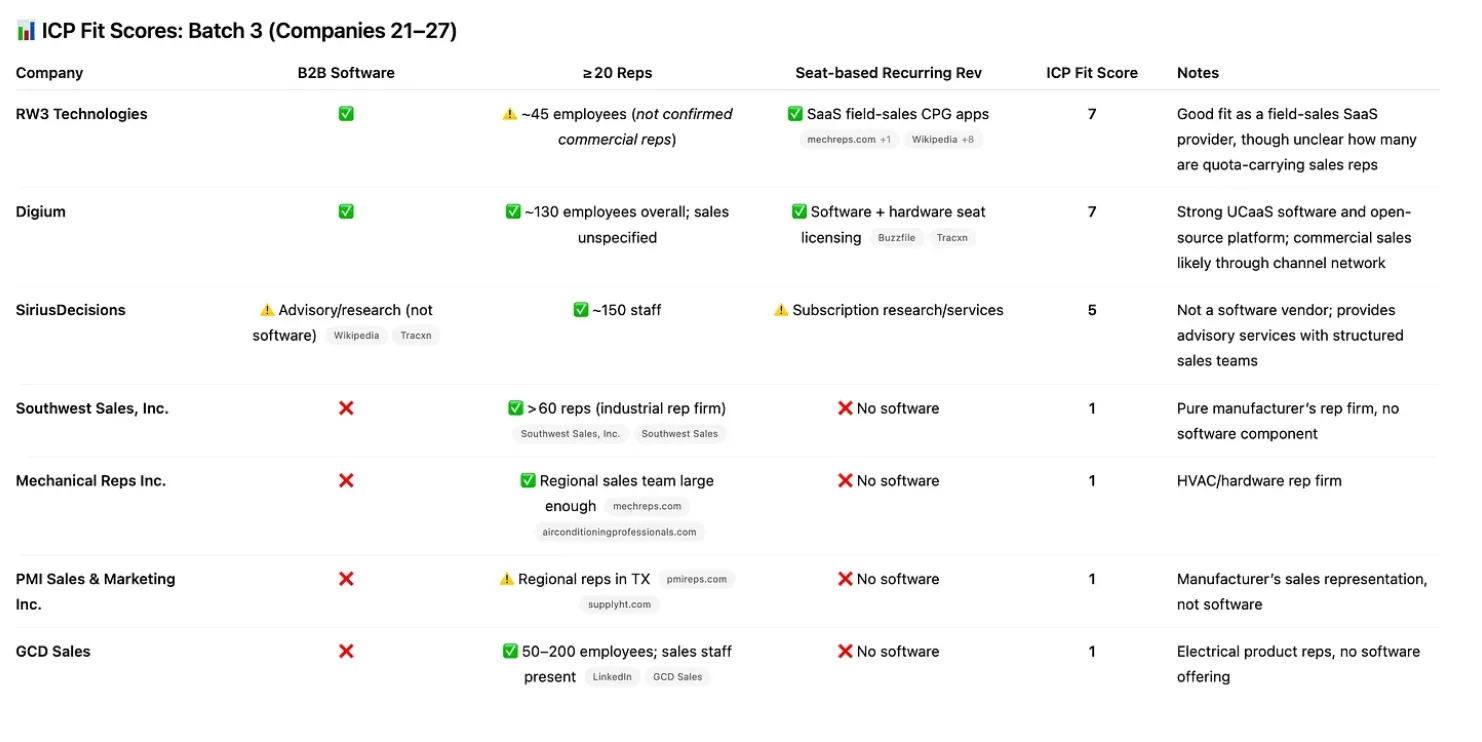Screen dimensions: 1482x742
Task: Open the Wikipedia +8 source chip
Action: tap(943, 140)
